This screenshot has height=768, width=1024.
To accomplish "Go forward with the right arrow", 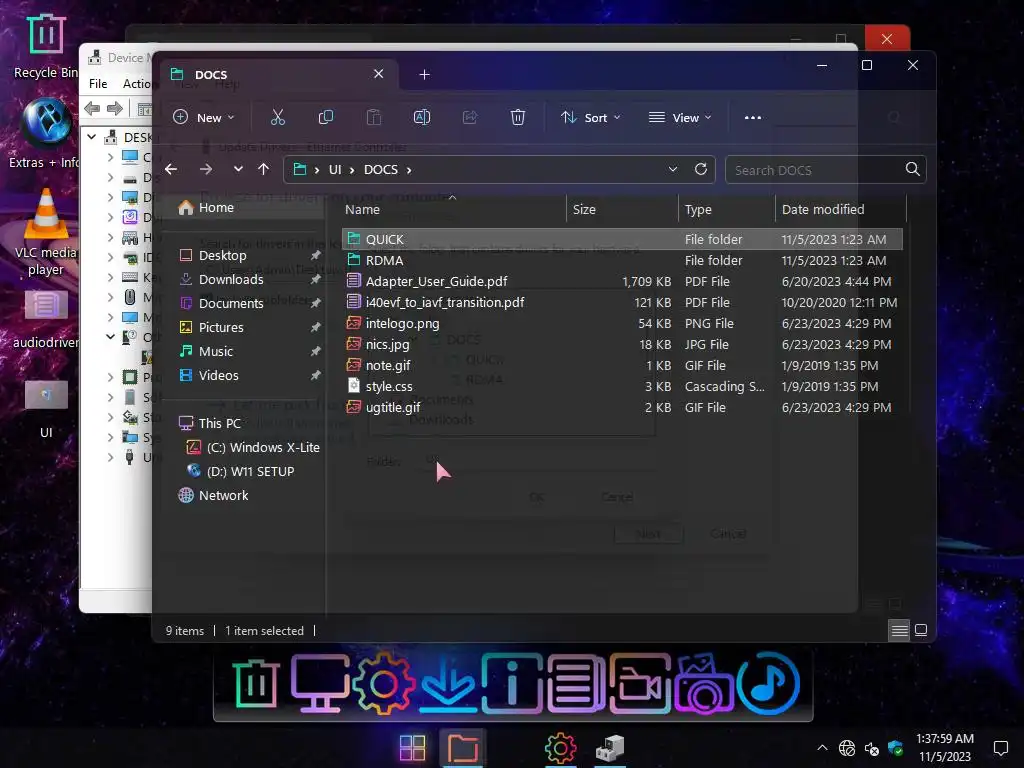I will 206,169.
